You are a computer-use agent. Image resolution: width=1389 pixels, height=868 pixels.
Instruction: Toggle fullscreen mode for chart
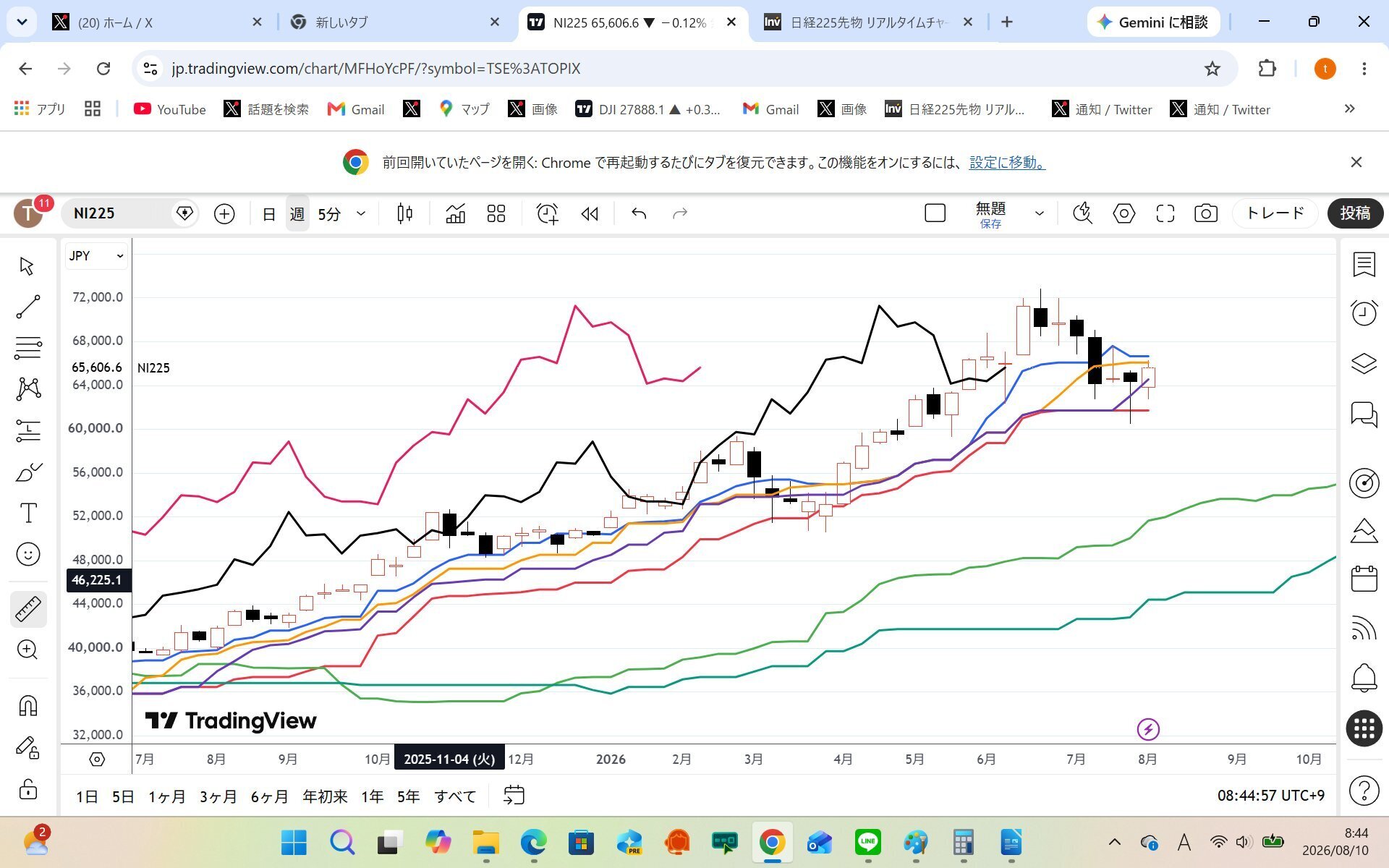tap(1165, 213)
